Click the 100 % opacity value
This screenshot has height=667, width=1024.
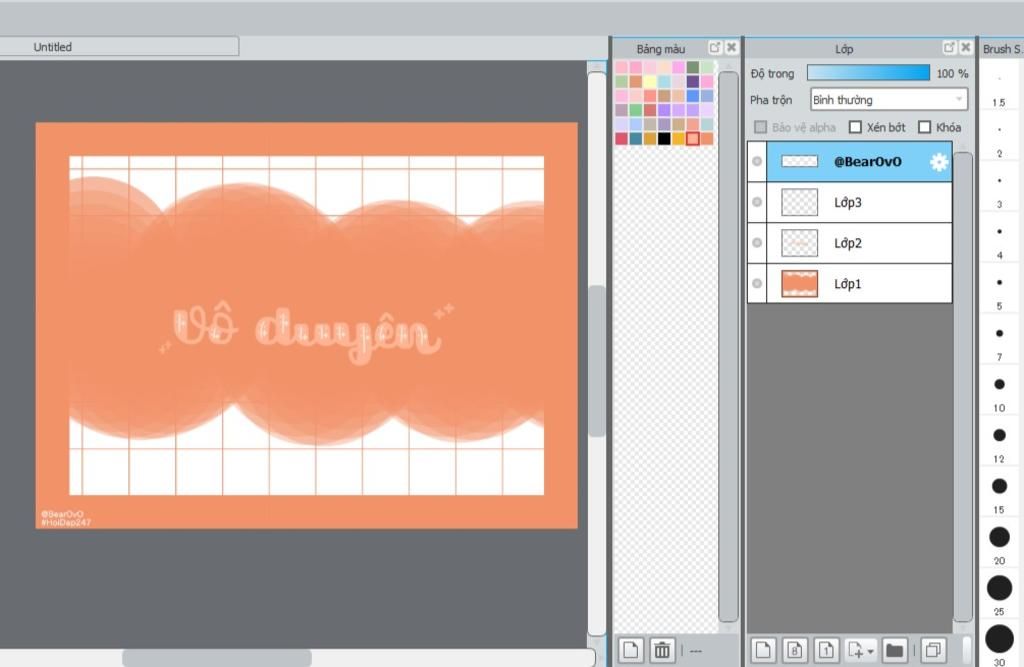click(952, 73)
